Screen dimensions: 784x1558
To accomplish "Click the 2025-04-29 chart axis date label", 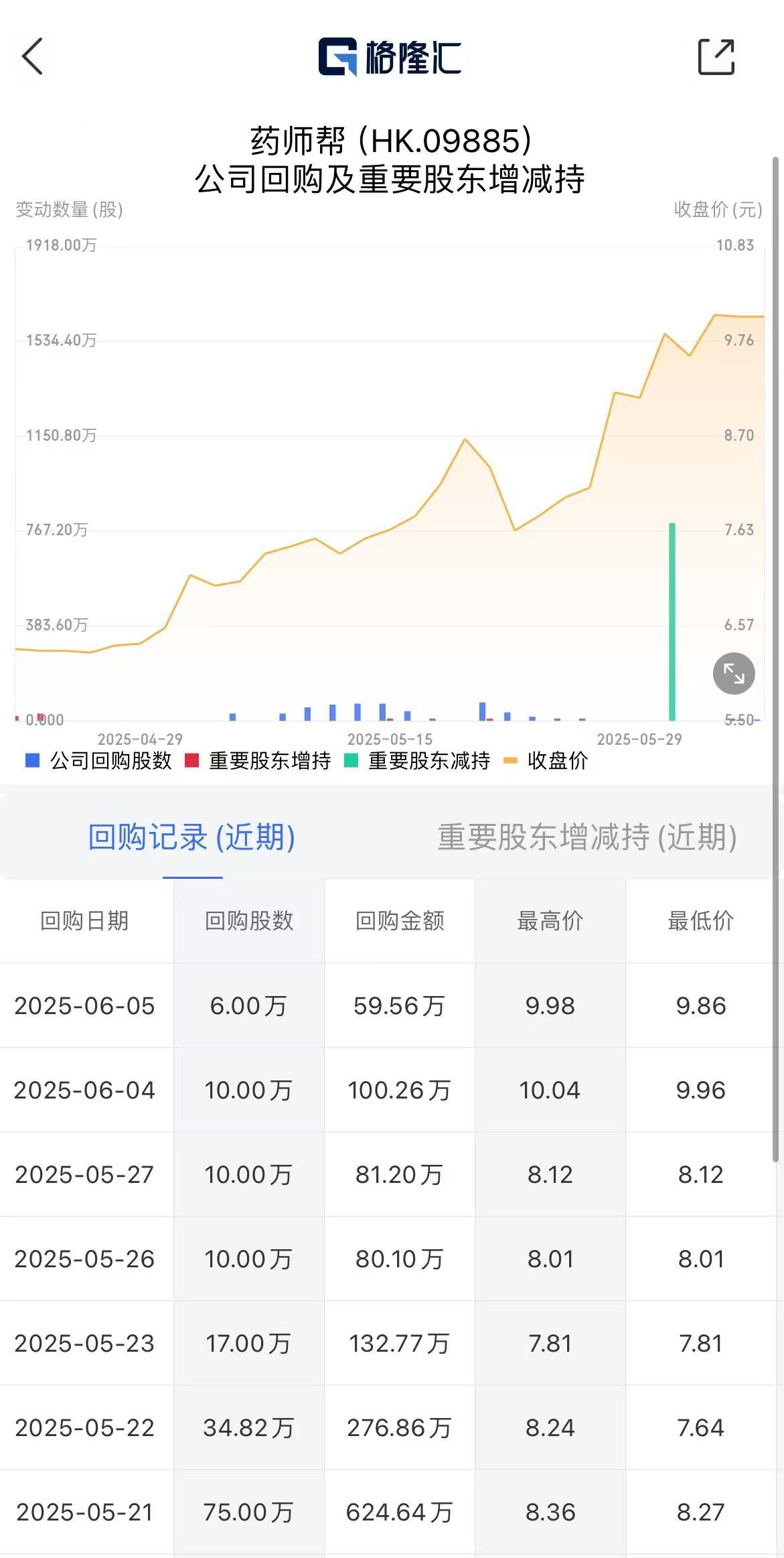I will 140,739.
